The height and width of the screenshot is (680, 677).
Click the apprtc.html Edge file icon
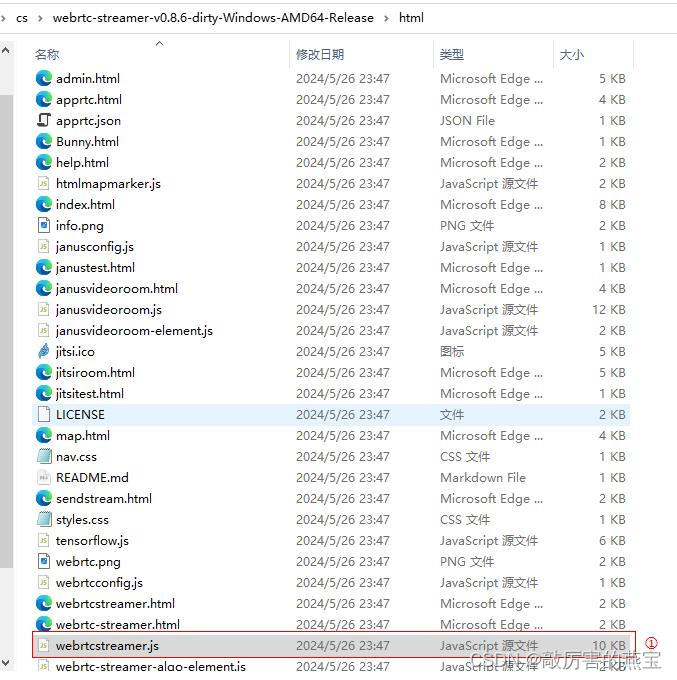(44, 99)
